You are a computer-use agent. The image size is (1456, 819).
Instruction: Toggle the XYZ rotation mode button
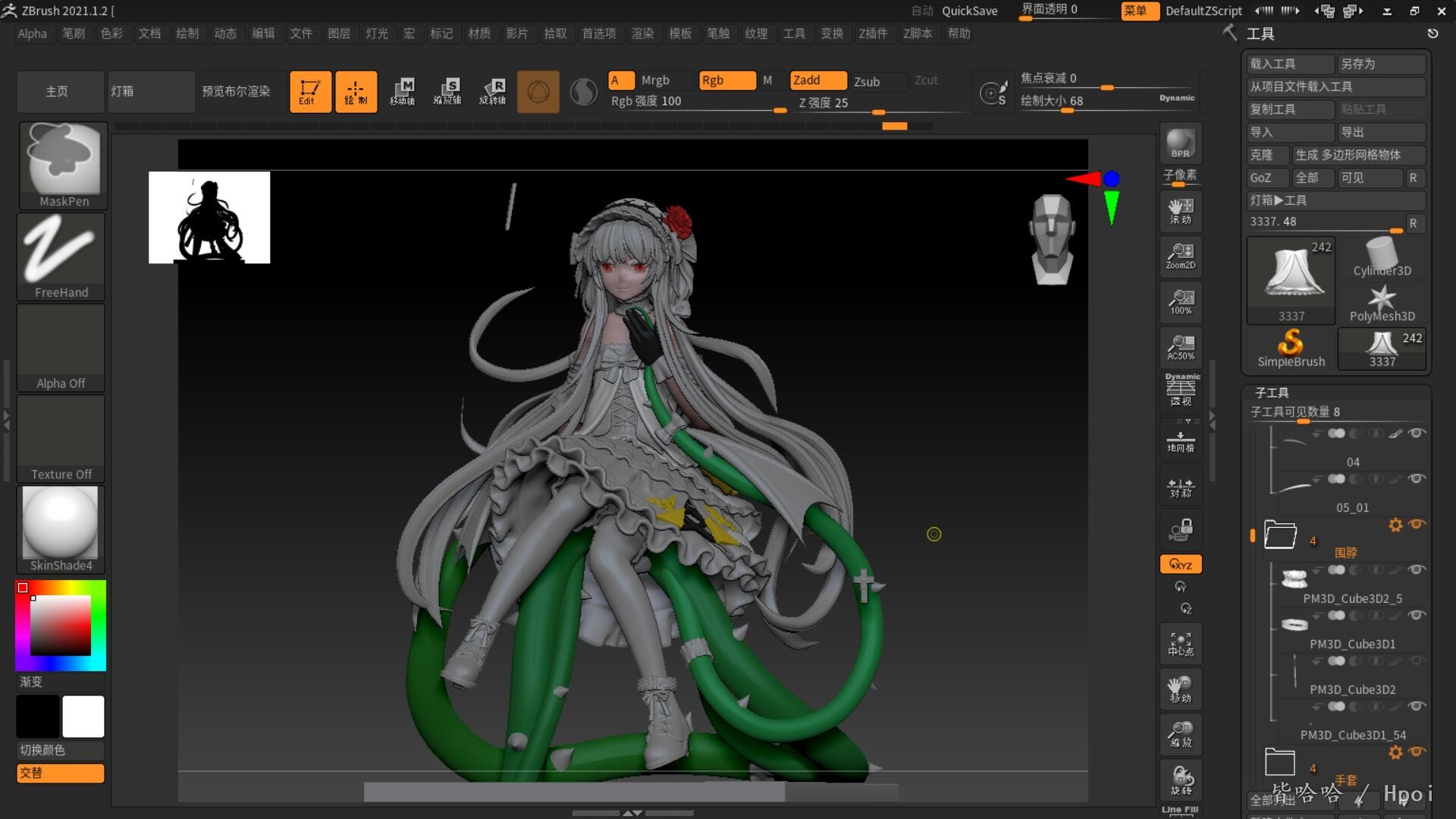click(1180, 564)
